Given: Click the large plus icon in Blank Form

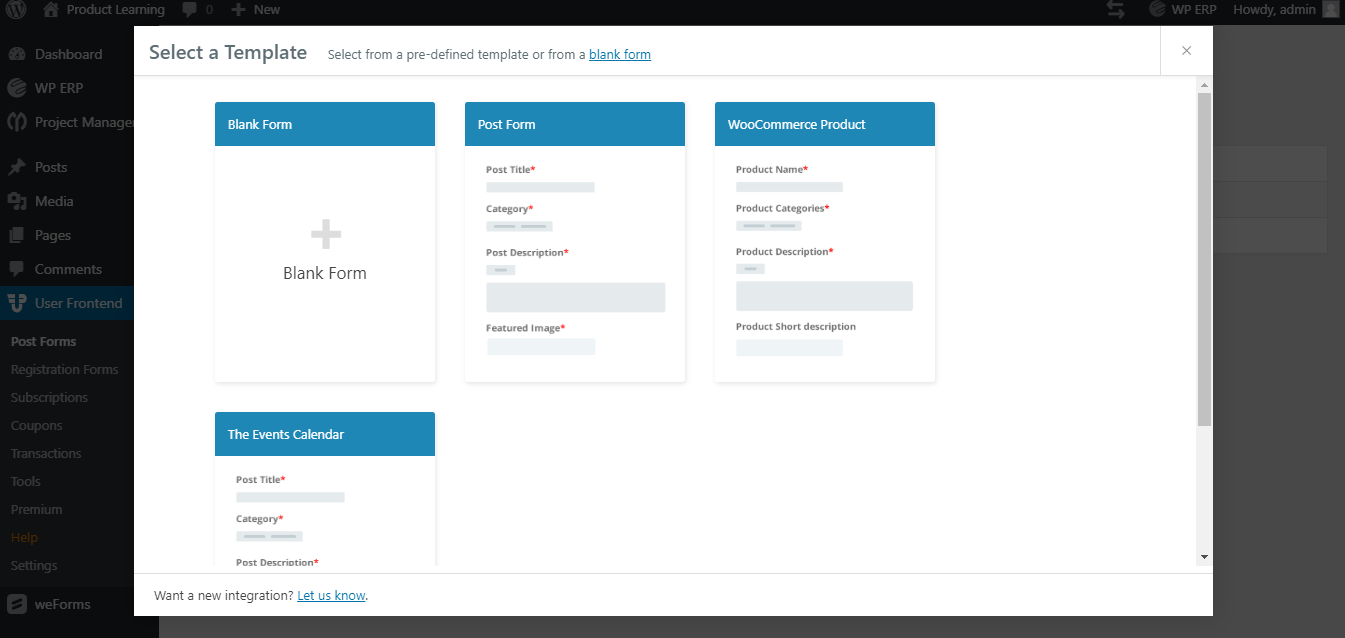Looking at the screenshot, I should click(325, 235).
